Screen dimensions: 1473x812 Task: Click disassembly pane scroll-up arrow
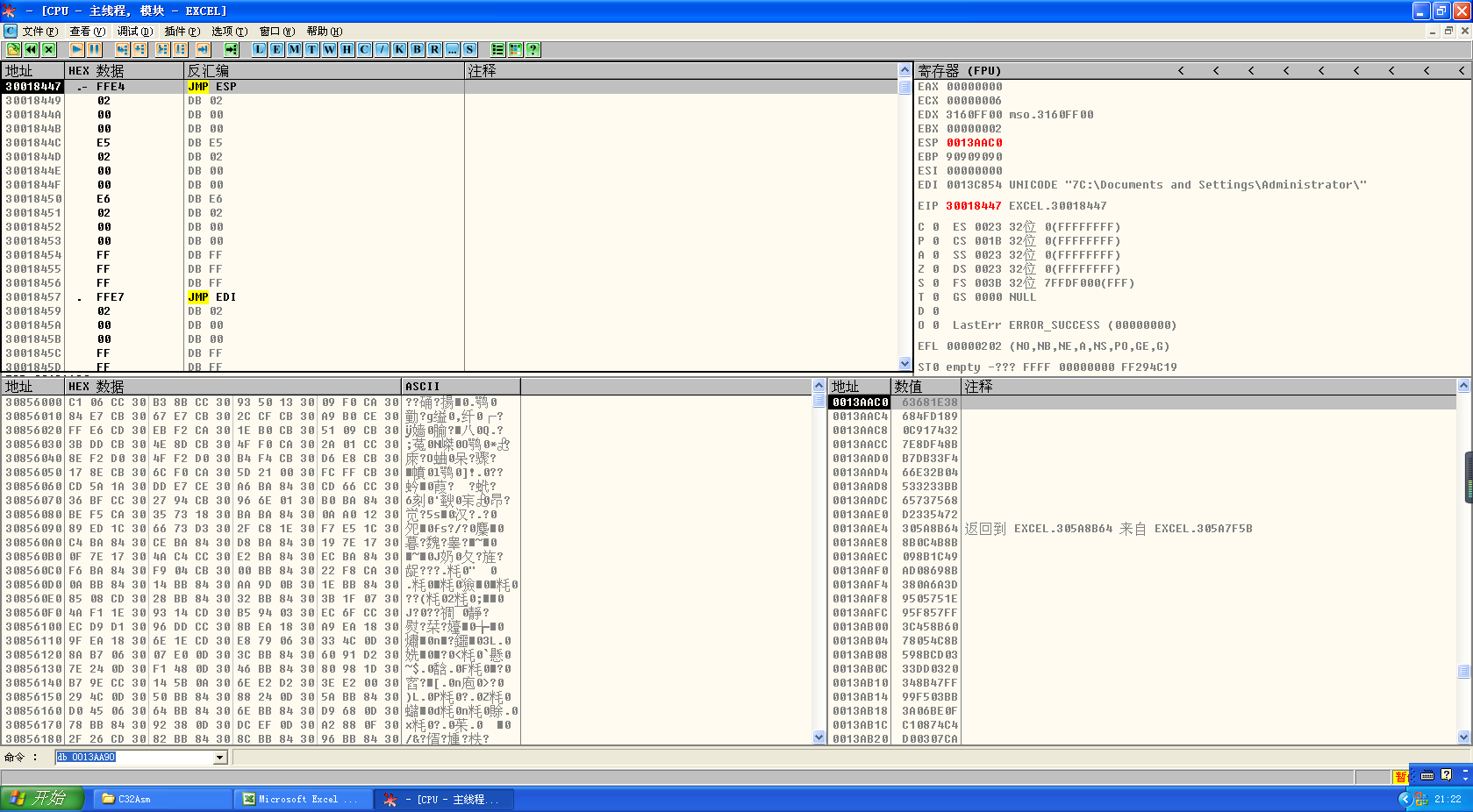click(905, 70)
